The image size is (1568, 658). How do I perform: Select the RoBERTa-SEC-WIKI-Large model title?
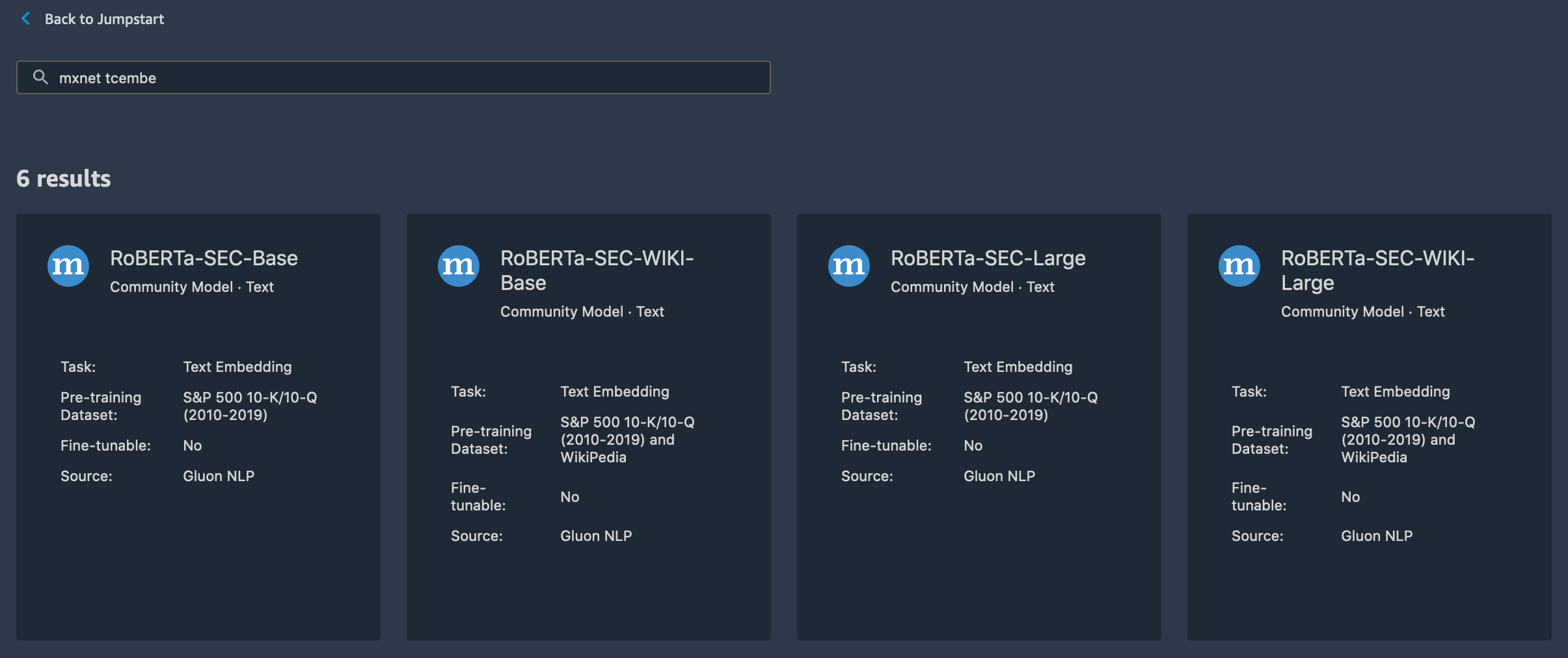coord(1377,270)
